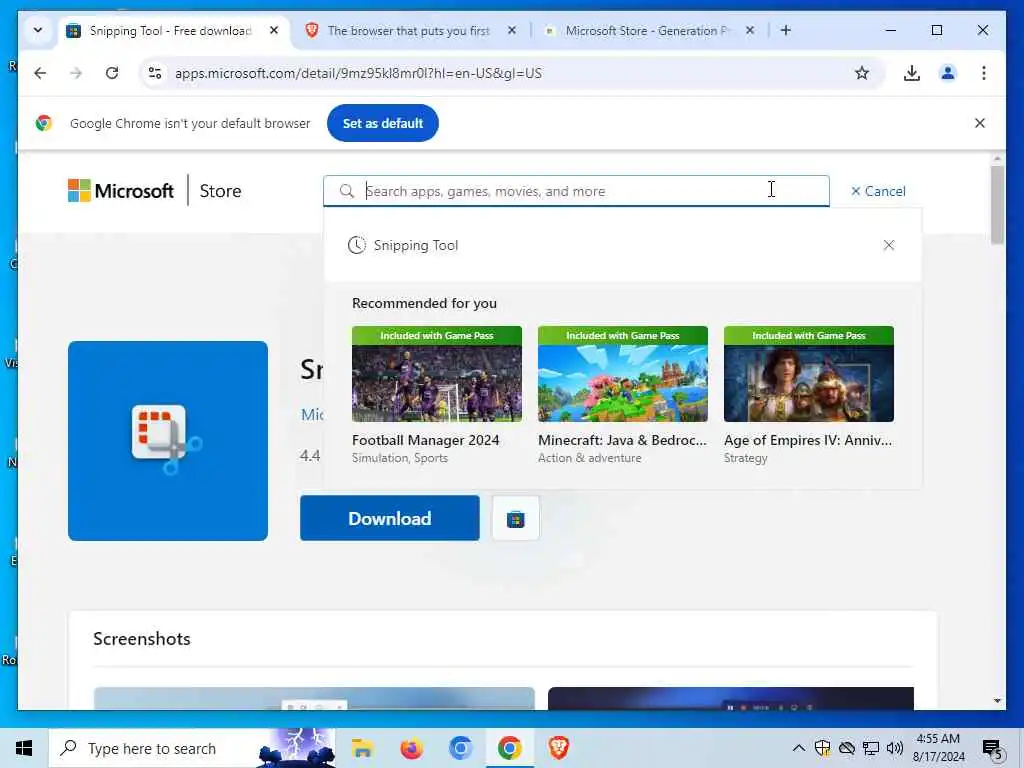This screenshot has width=1024, height=768.
Task: Switch to Microsoft Store Generation tab
Action: [x=647, y=31]
